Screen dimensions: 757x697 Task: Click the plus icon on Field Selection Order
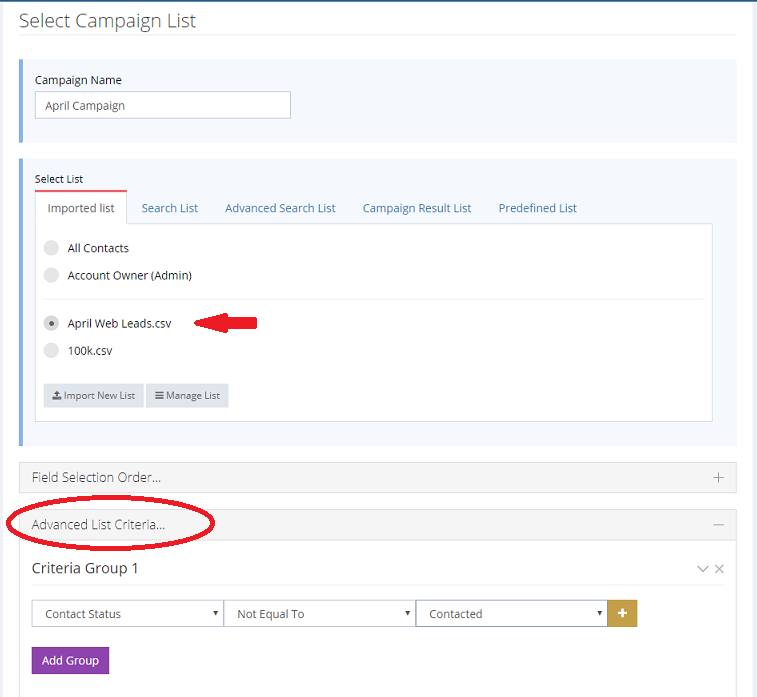(718, 478)
